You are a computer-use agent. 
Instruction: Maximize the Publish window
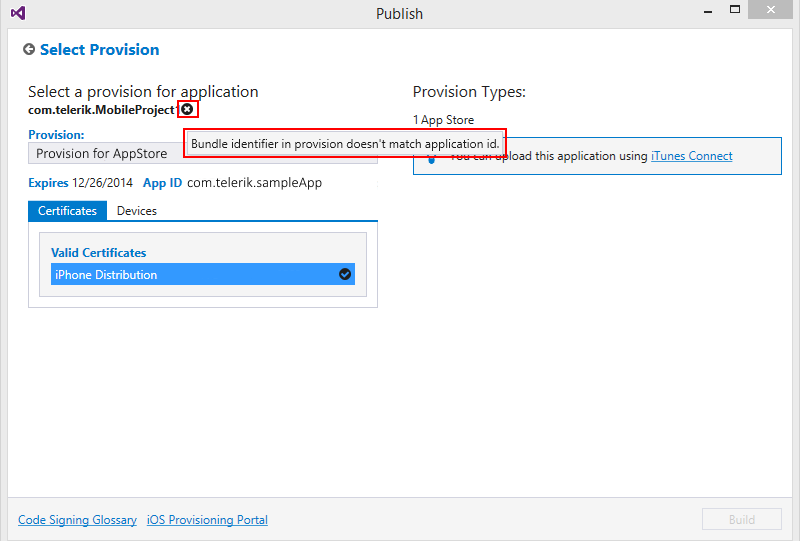coord(735,9)
